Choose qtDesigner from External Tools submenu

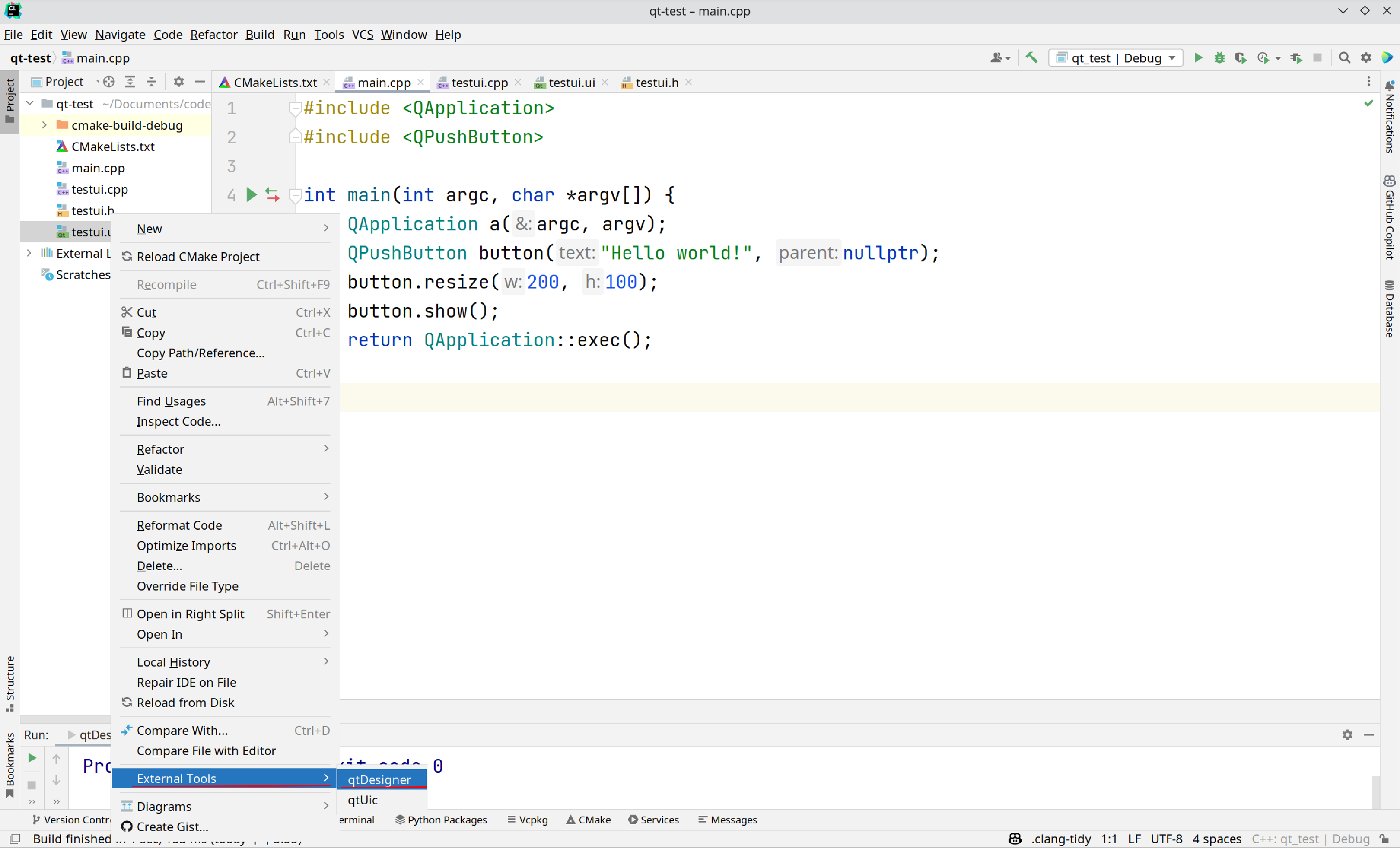click(379, 779)
